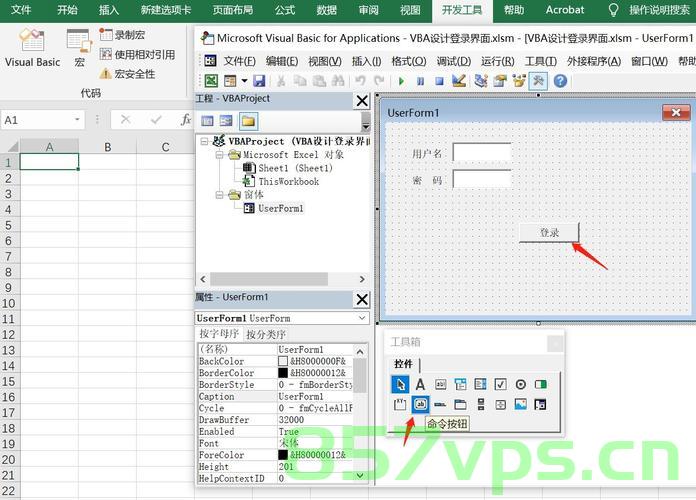
Task: Open Project Explorer toolbar icon
Action: pyautogui.click(x=481, y=81)
